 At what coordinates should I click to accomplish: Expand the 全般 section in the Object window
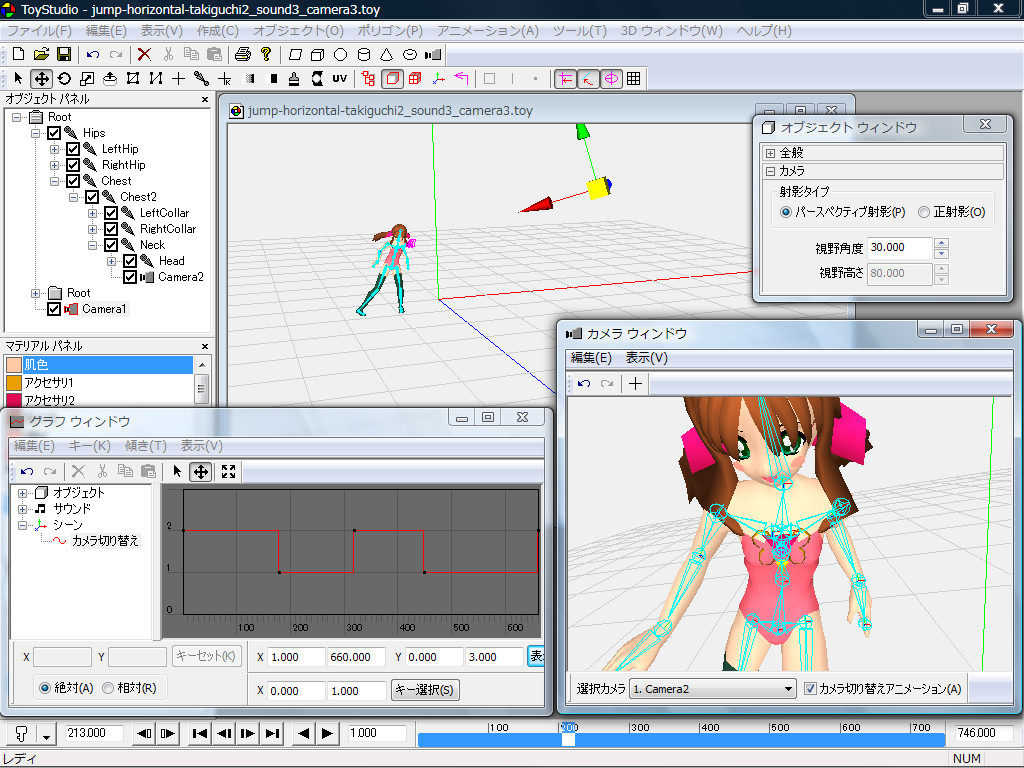[x=770, y=153]
